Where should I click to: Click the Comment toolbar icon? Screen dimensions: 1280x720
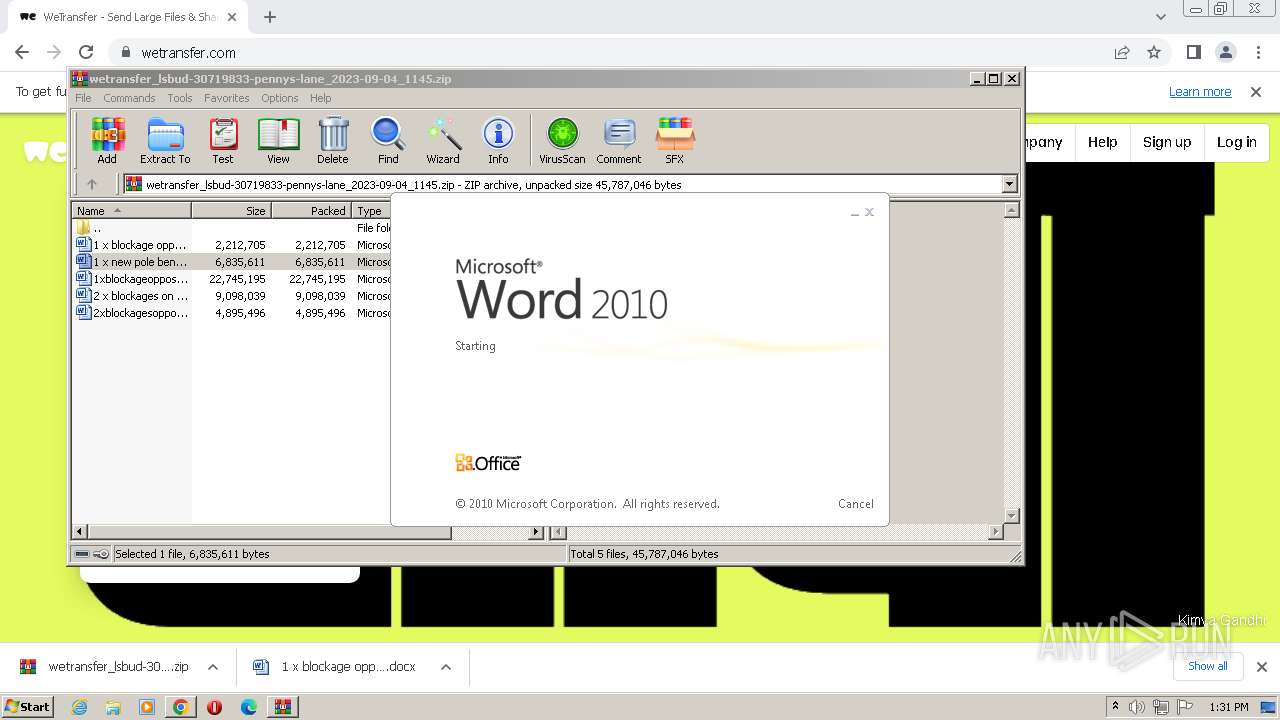(619, 140)
